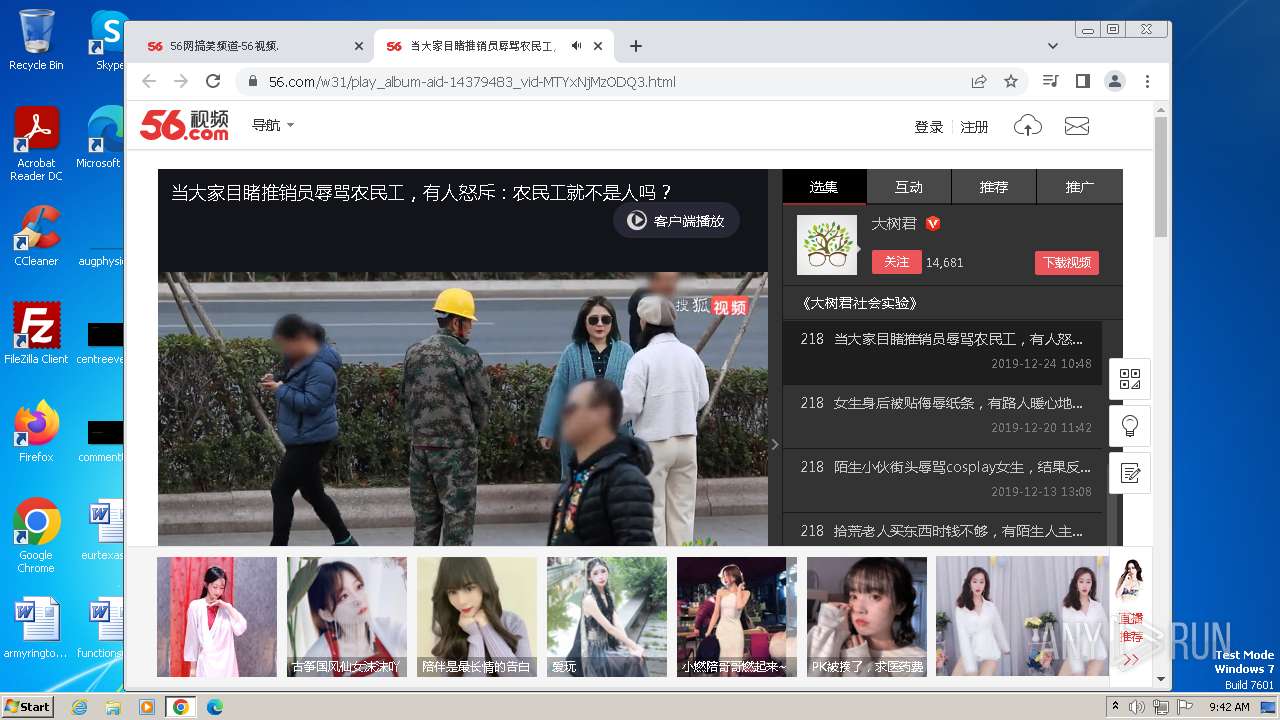Expand the 导航 navigation dropdown
Image resolution: width=1280 pixels, height=720 pixels.
(x=273, y=125)
